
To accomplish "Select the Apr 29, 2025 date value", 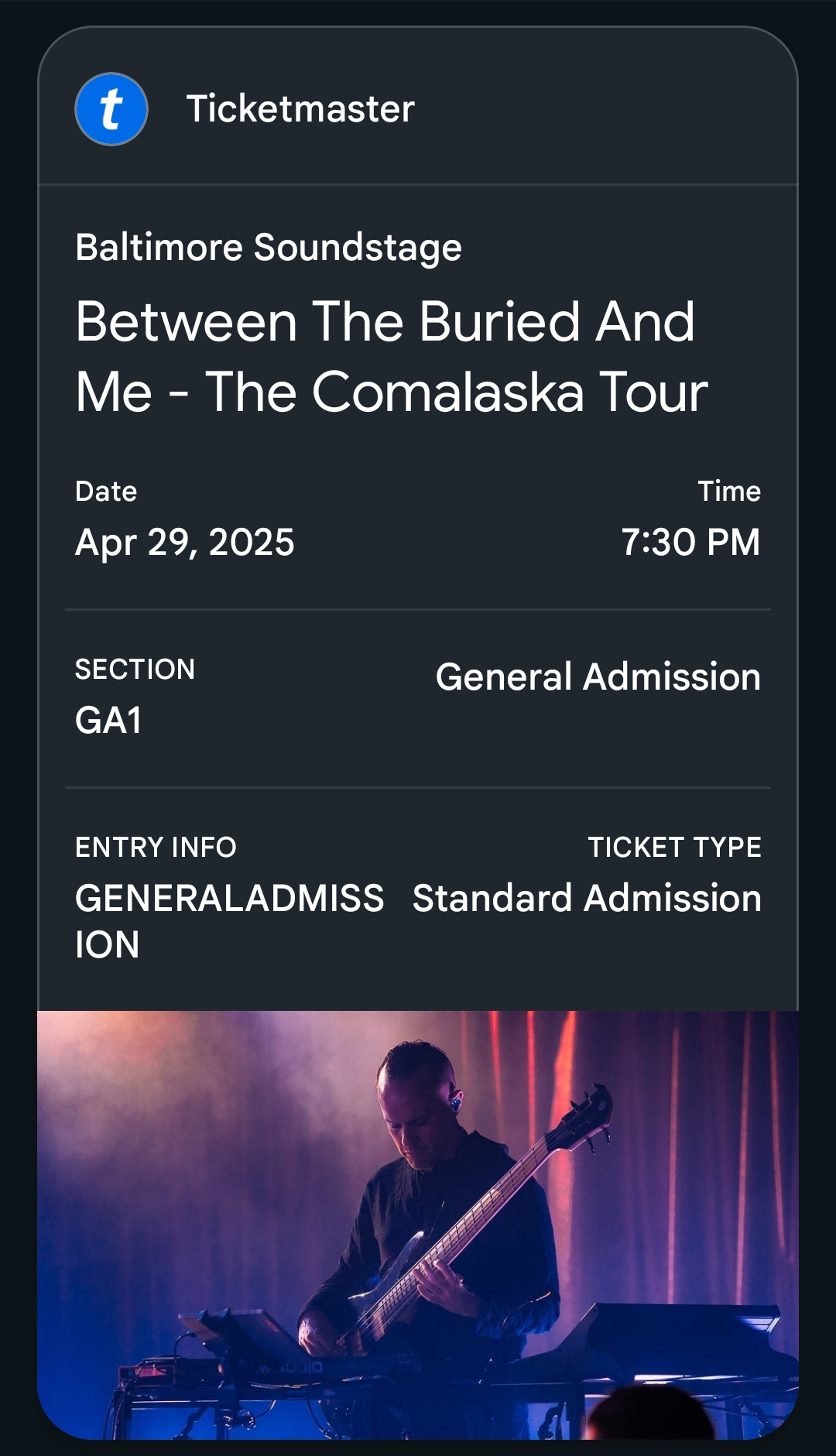I will (184, 542).
